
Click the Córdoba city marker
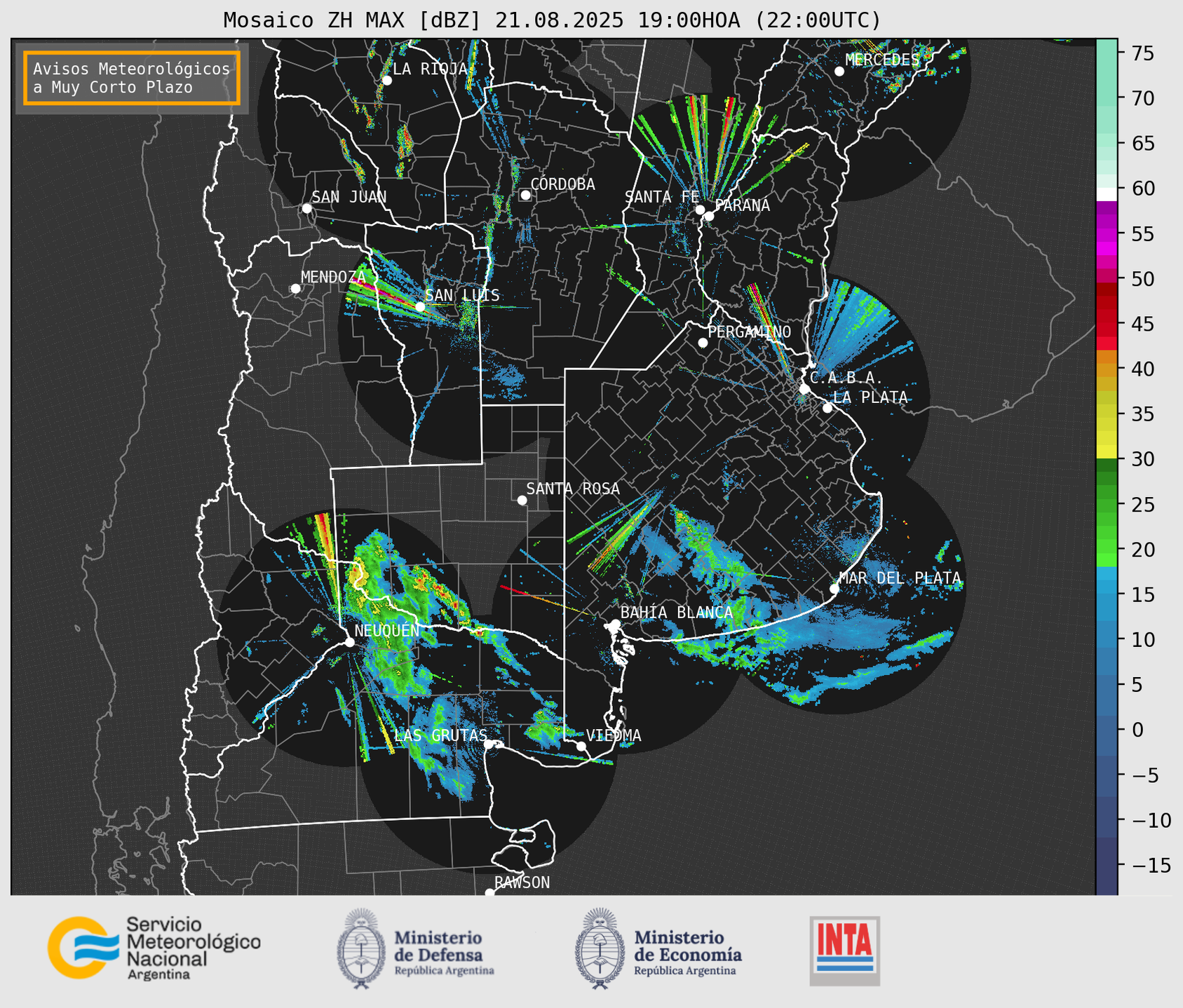click(x=525, y=195)
